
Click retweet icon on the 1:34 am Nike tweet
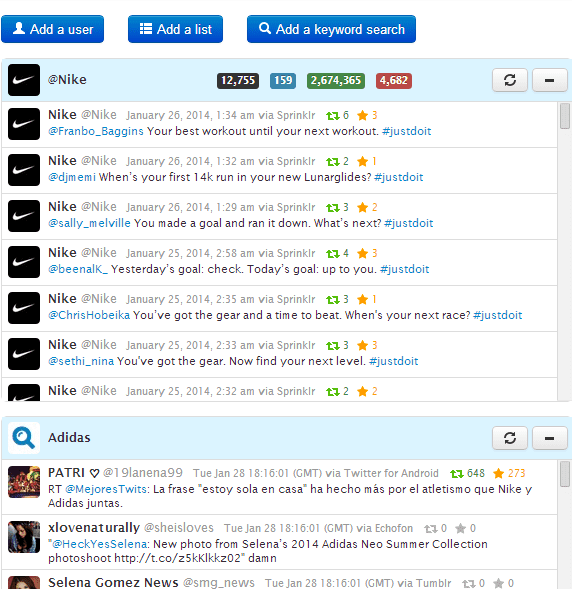coord(333,116)
